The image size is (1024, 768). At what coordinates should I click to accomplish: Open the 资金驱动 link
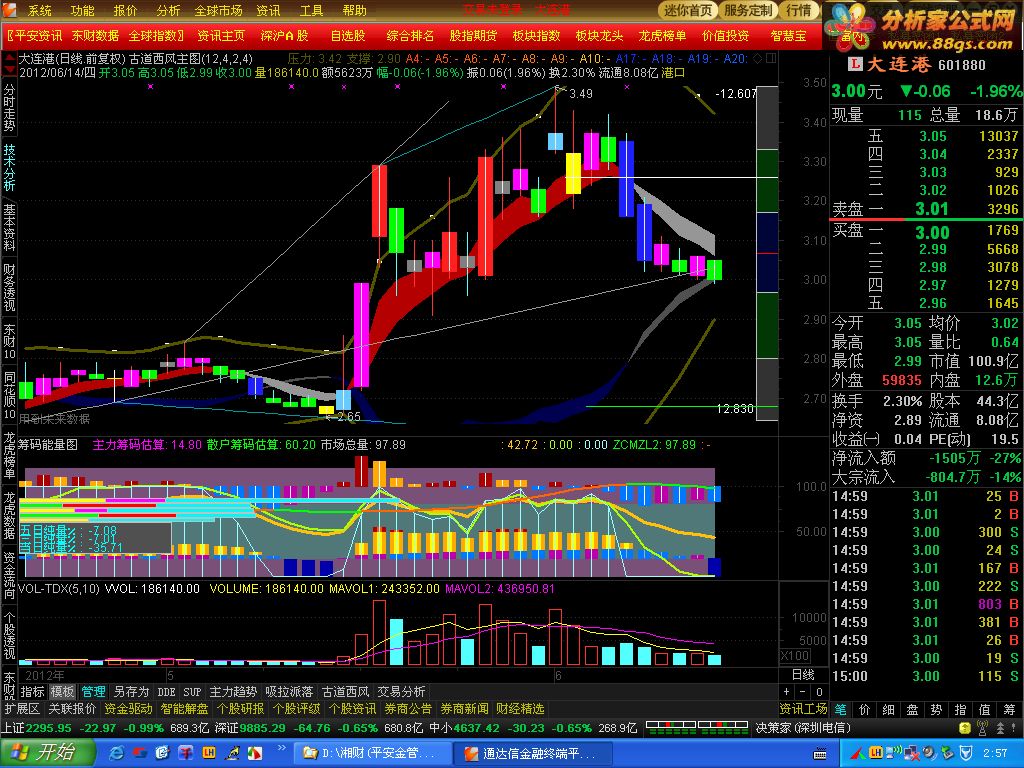(x=128, y=709)
